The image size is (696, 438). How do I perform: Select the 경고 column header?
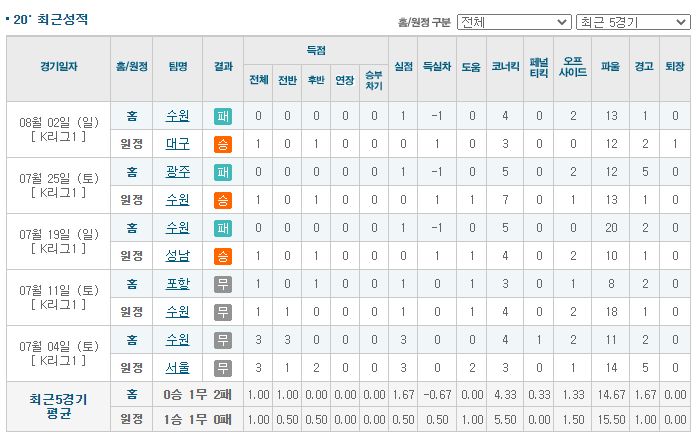click(x=645, y=69)
